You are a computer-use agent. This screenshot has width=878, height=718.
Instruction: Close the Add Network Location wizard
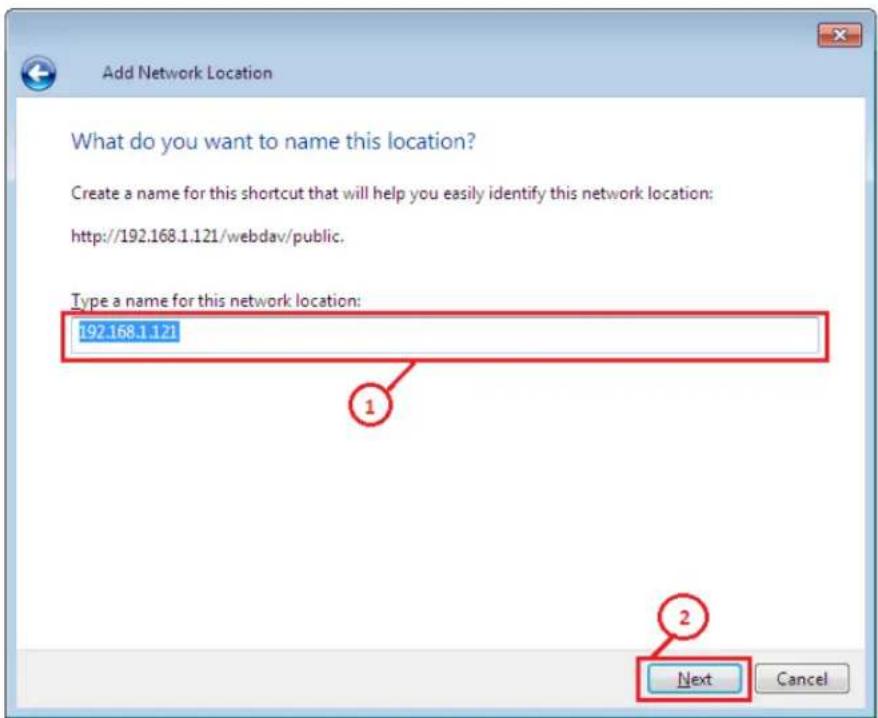(839, 36)
